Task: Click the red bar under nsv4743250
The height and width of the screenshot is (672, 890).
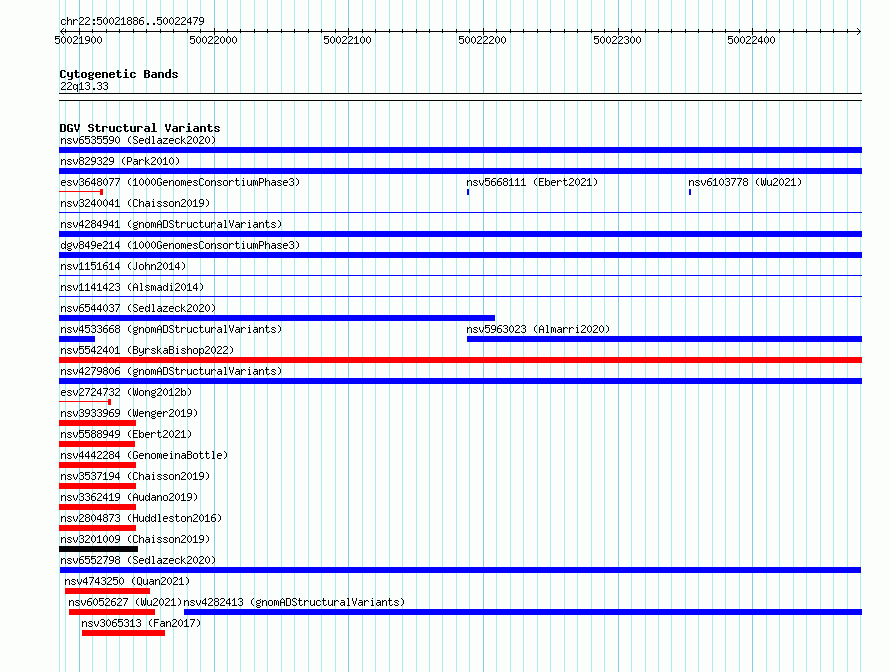Action: (107, 591)
